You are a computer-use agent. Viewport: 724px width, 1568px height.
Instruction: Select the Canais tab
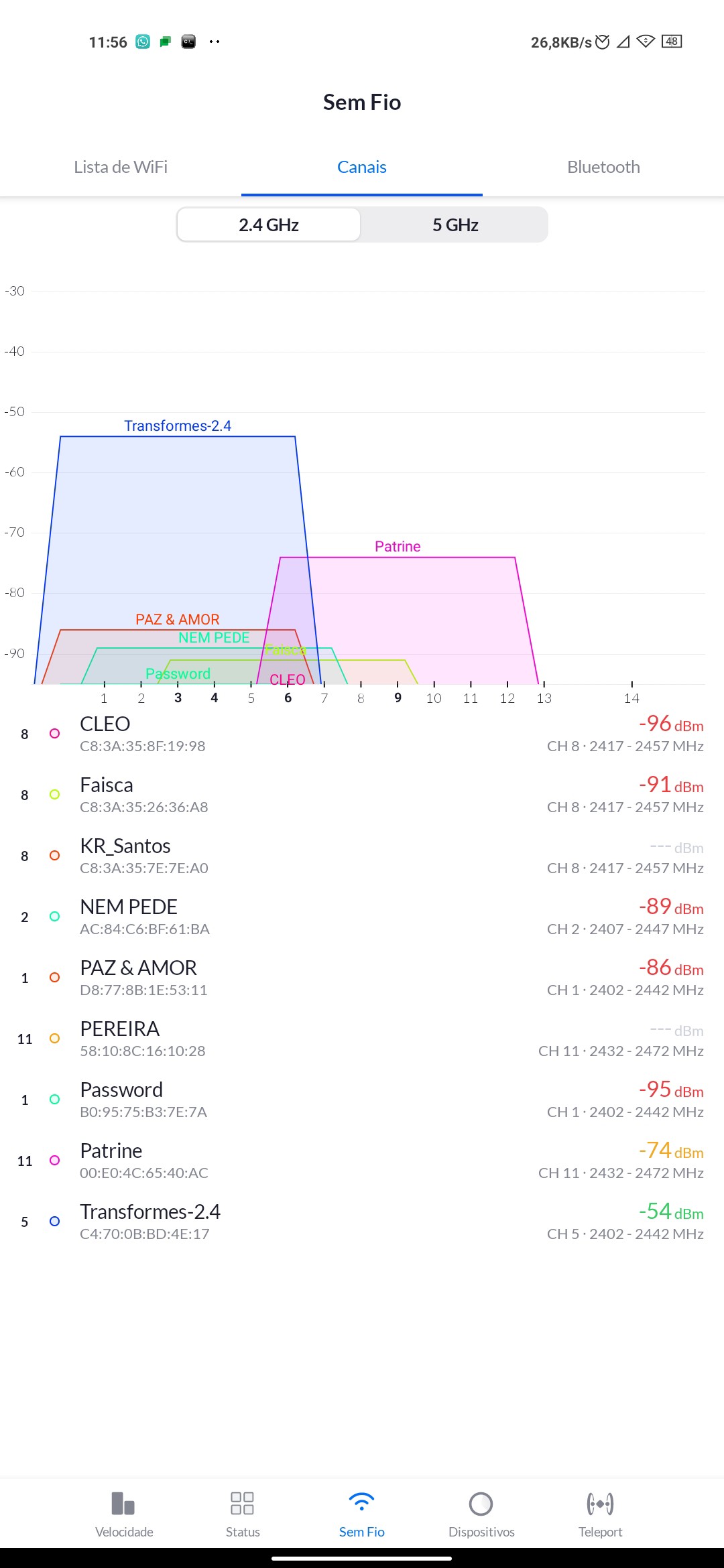[x=362, y=167]
